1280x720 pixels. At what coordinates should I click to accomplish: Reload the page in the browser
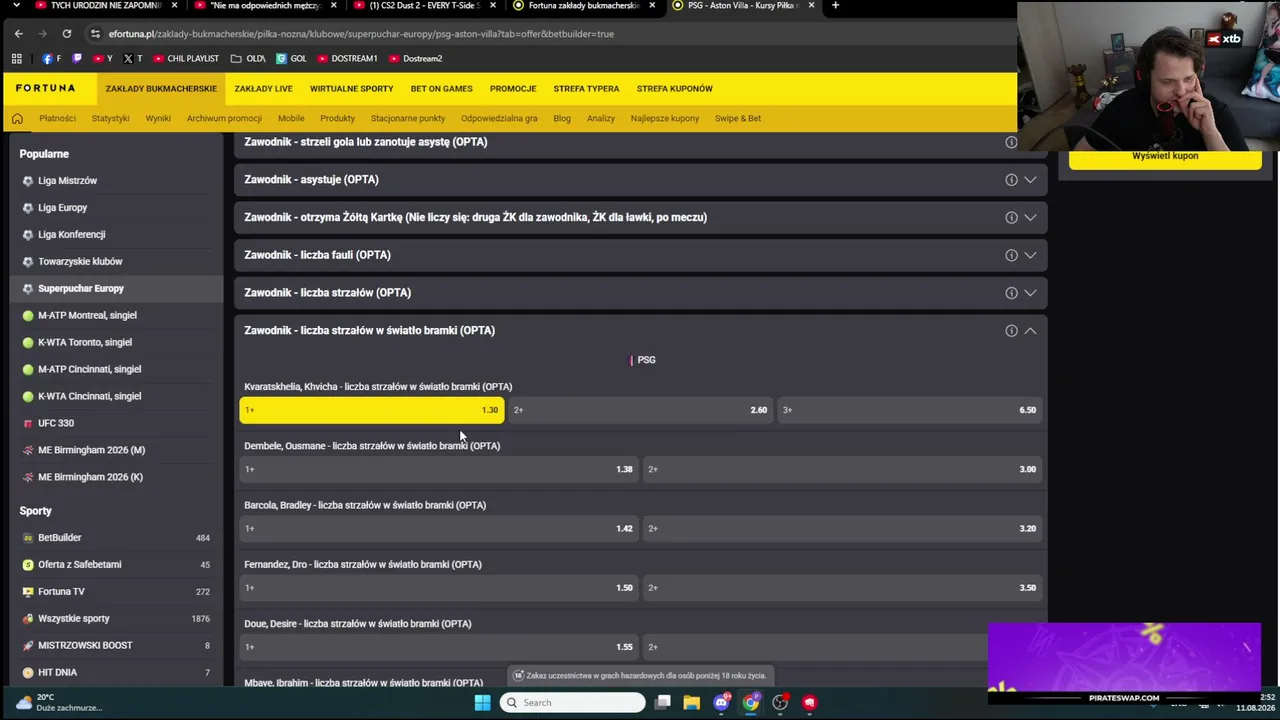coord(67,34)
